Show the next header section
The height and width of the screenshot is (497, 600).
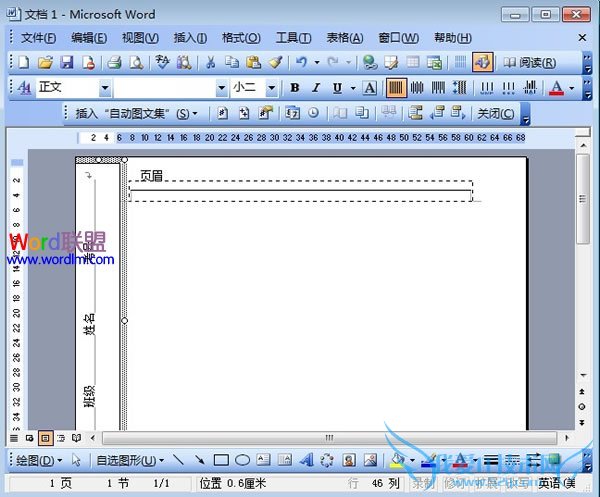point(458,113)
